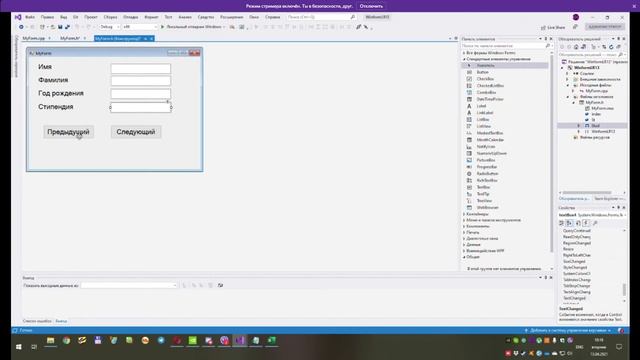Image resolution: width=640 pixels, height=360 pixels.
Task: Select the ListBox control in the Toolbox
Action: coord(504,120)
